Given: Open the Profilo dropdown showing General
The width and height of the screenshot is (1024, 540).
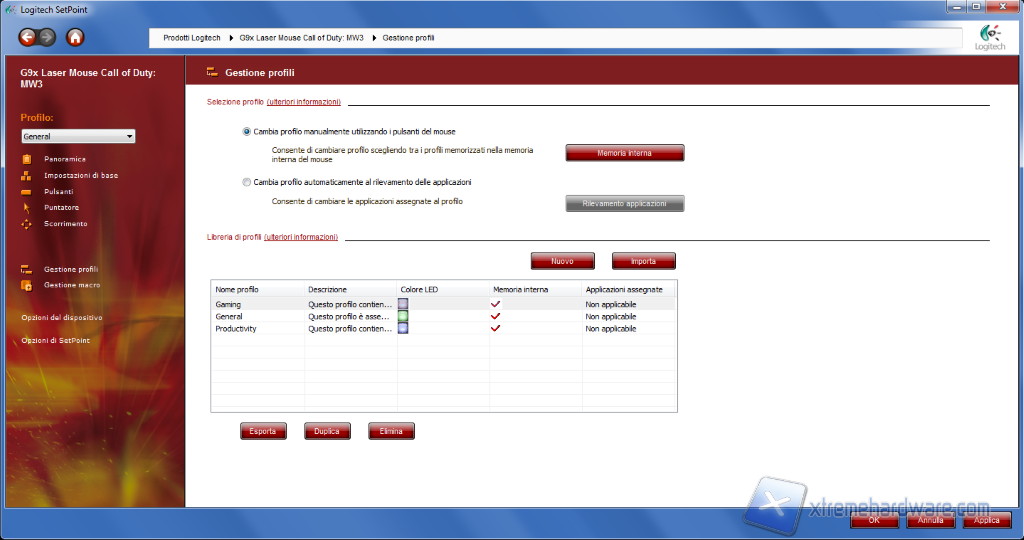Looking at the screenshot, I should [x=78, y=136].
